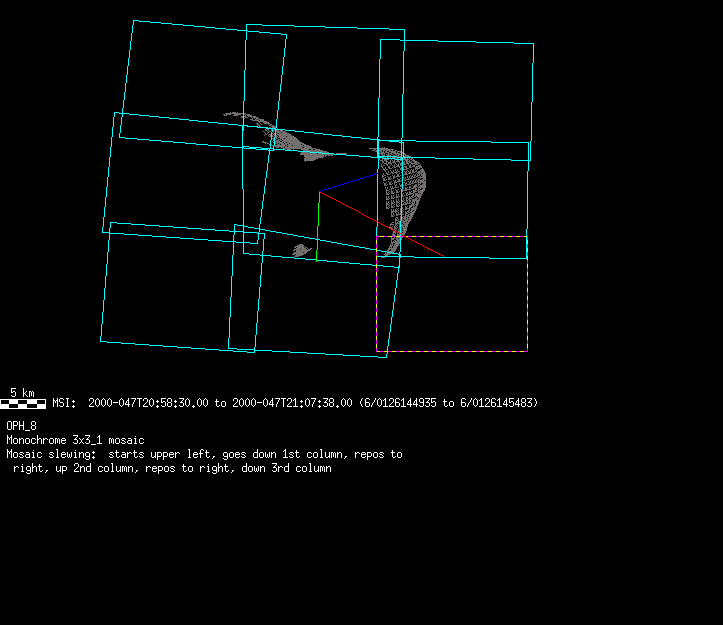Click the "5 km" scale label
This screenshot has width=723, height=625.
[22, 392]
